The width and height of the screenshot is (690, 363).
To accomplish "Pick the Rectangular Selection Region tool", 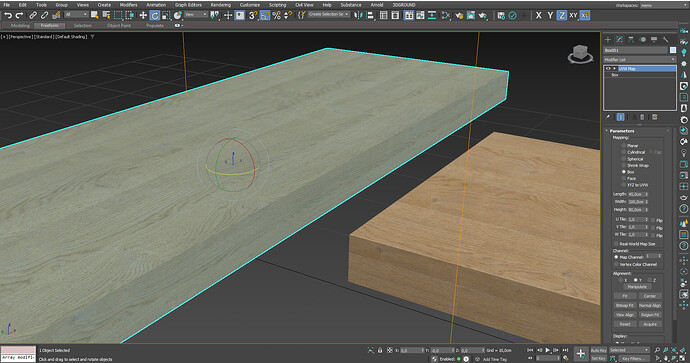I will (118, 15).
